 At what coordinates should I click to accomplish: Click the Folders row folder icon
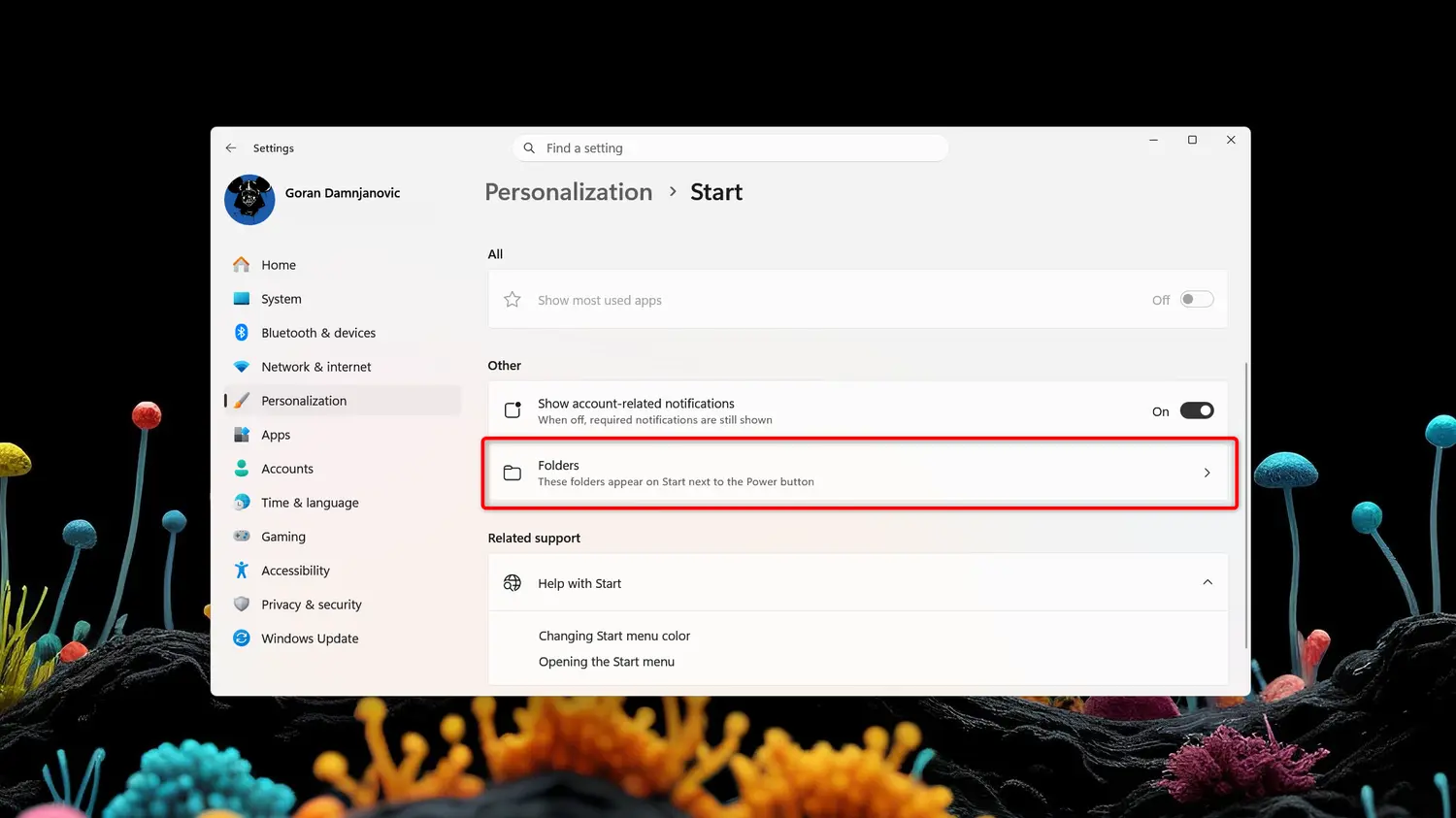coord(513,473)
